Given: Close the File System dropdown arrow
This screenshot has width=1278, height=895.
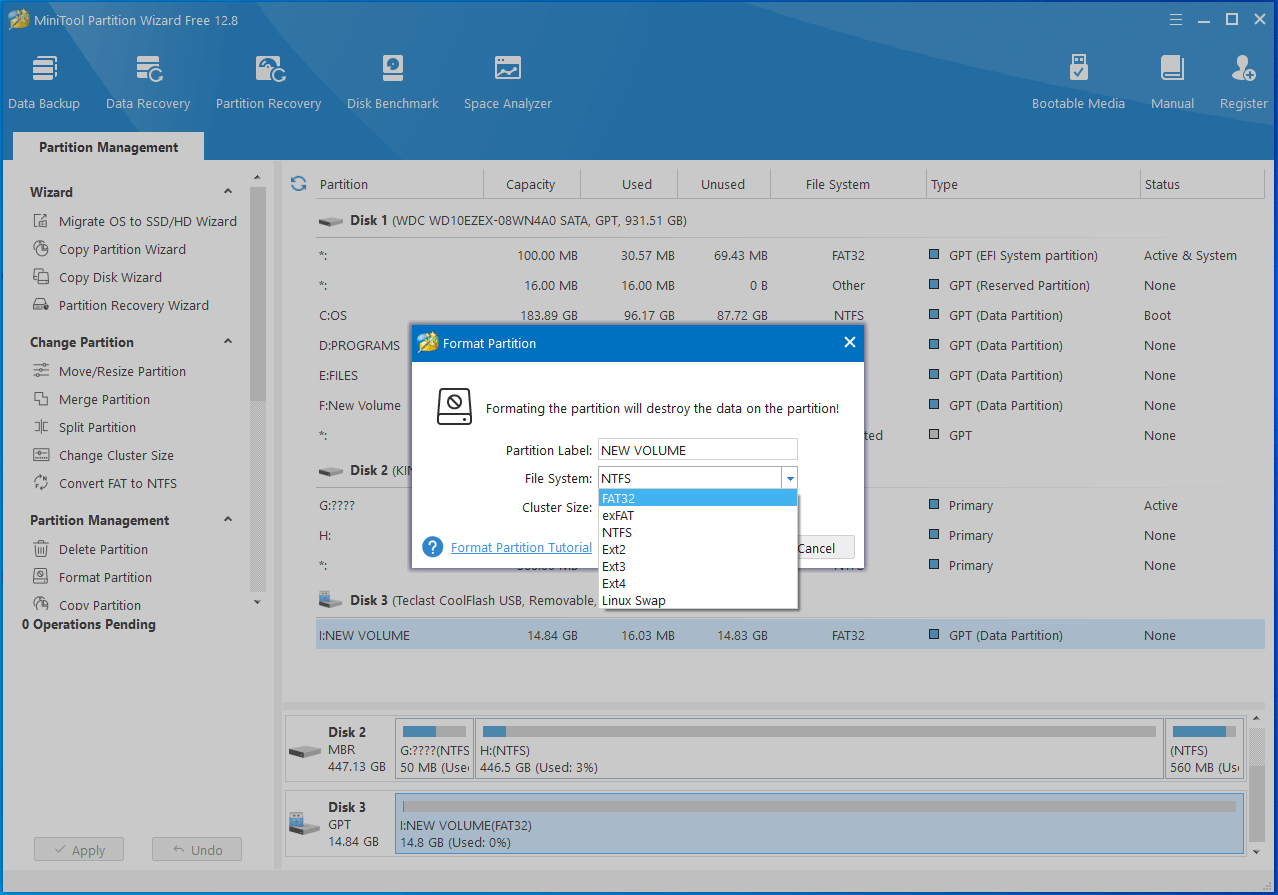Looking at the screenshot, I should [789, 478].
